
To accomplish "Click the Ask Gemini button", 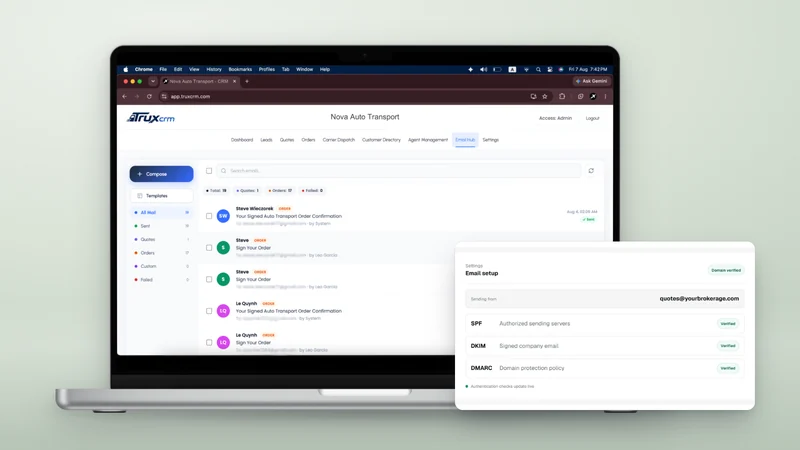I will coord(592,81).
